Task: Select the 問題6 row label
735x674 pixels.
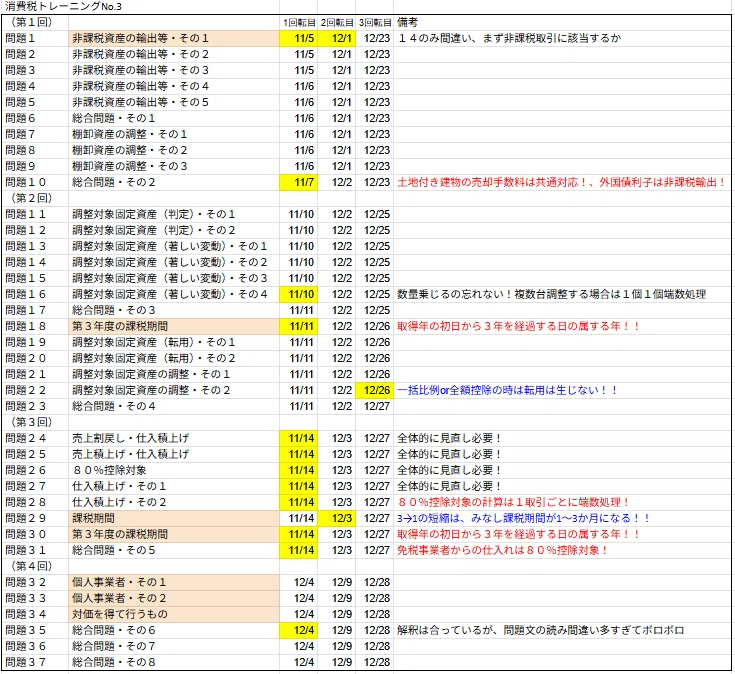Action: pyautogui.click(x=20, y=118)
